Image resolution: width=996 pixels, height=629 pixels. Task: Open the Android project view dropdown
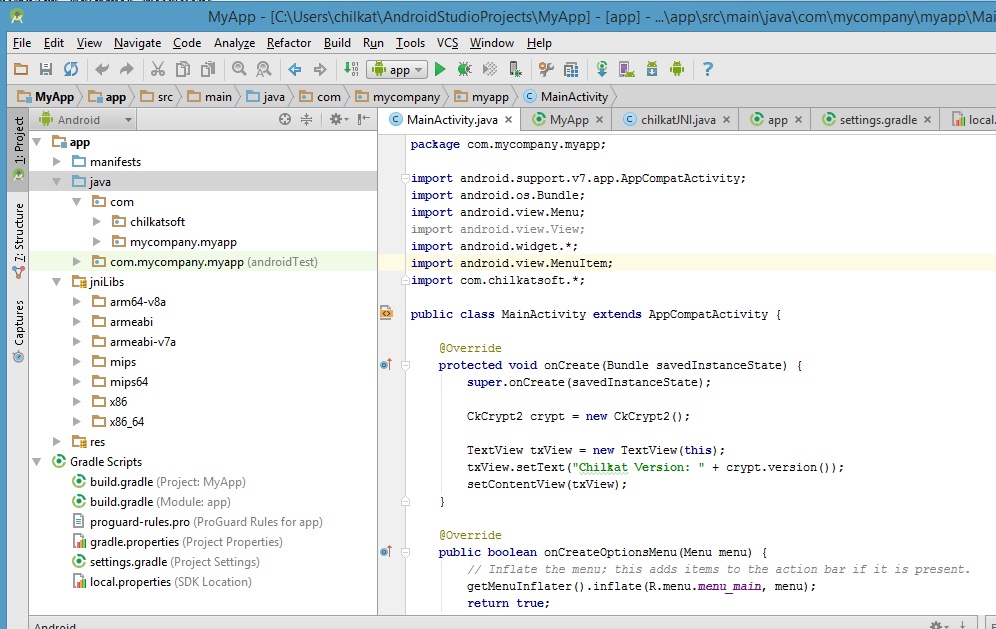tap(86, 119)
